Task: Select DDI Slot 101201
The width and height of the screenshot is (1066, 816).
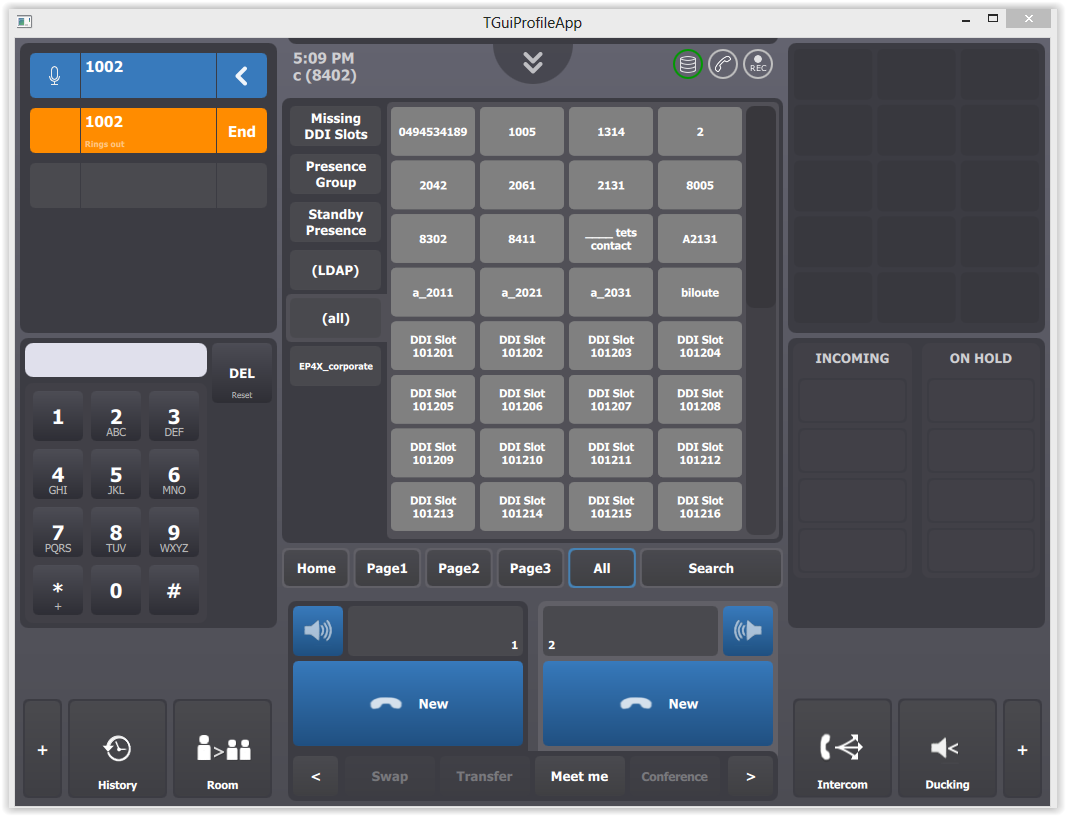Action: 433,347
